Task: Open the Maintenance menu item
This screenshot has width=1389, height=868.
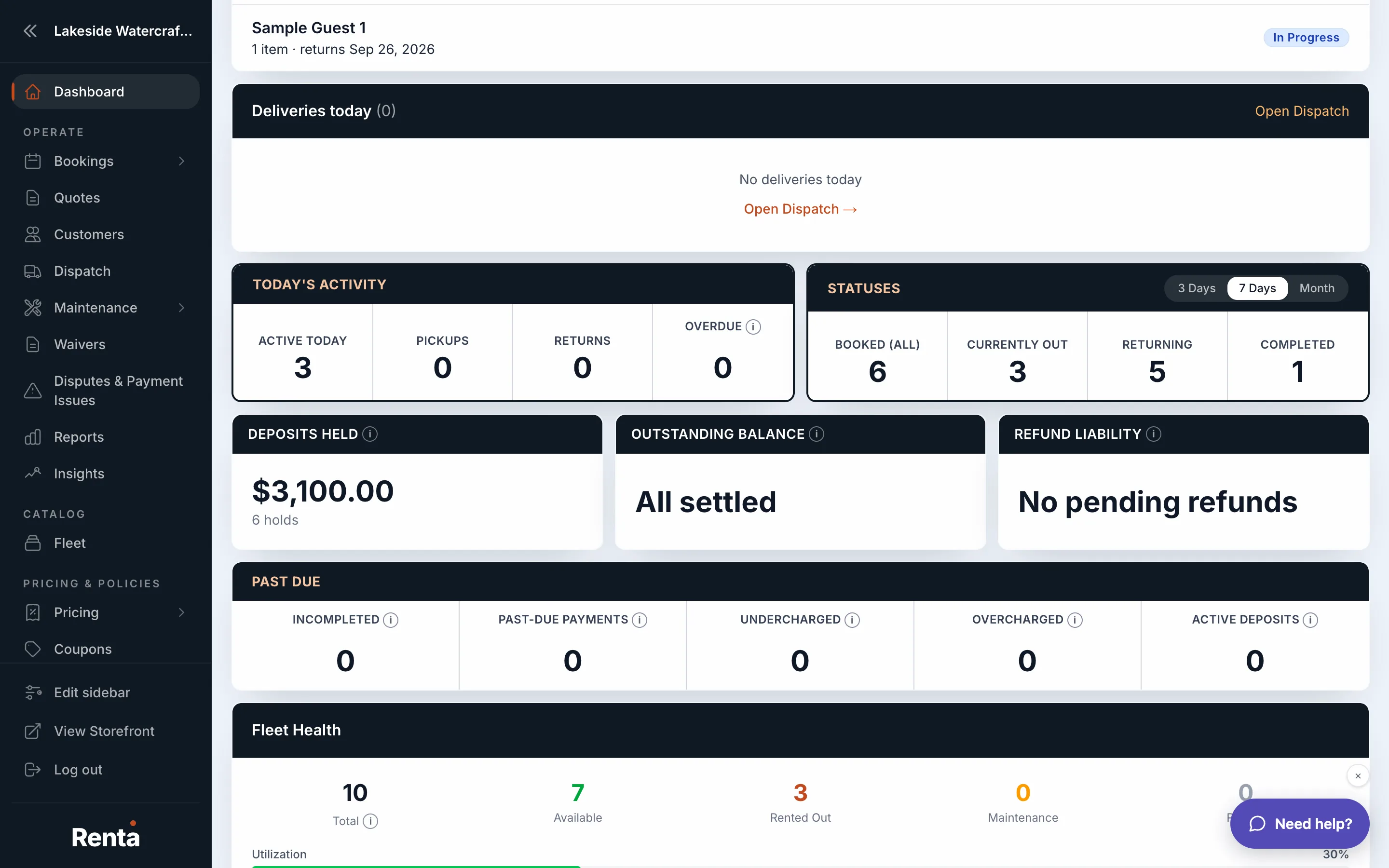Action: (106, 308)
